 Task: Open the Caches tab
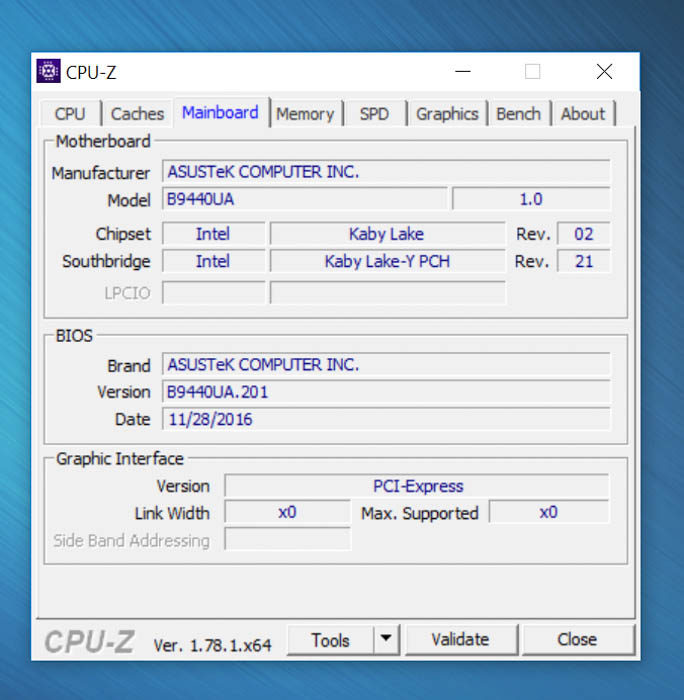tap(138, 114)
